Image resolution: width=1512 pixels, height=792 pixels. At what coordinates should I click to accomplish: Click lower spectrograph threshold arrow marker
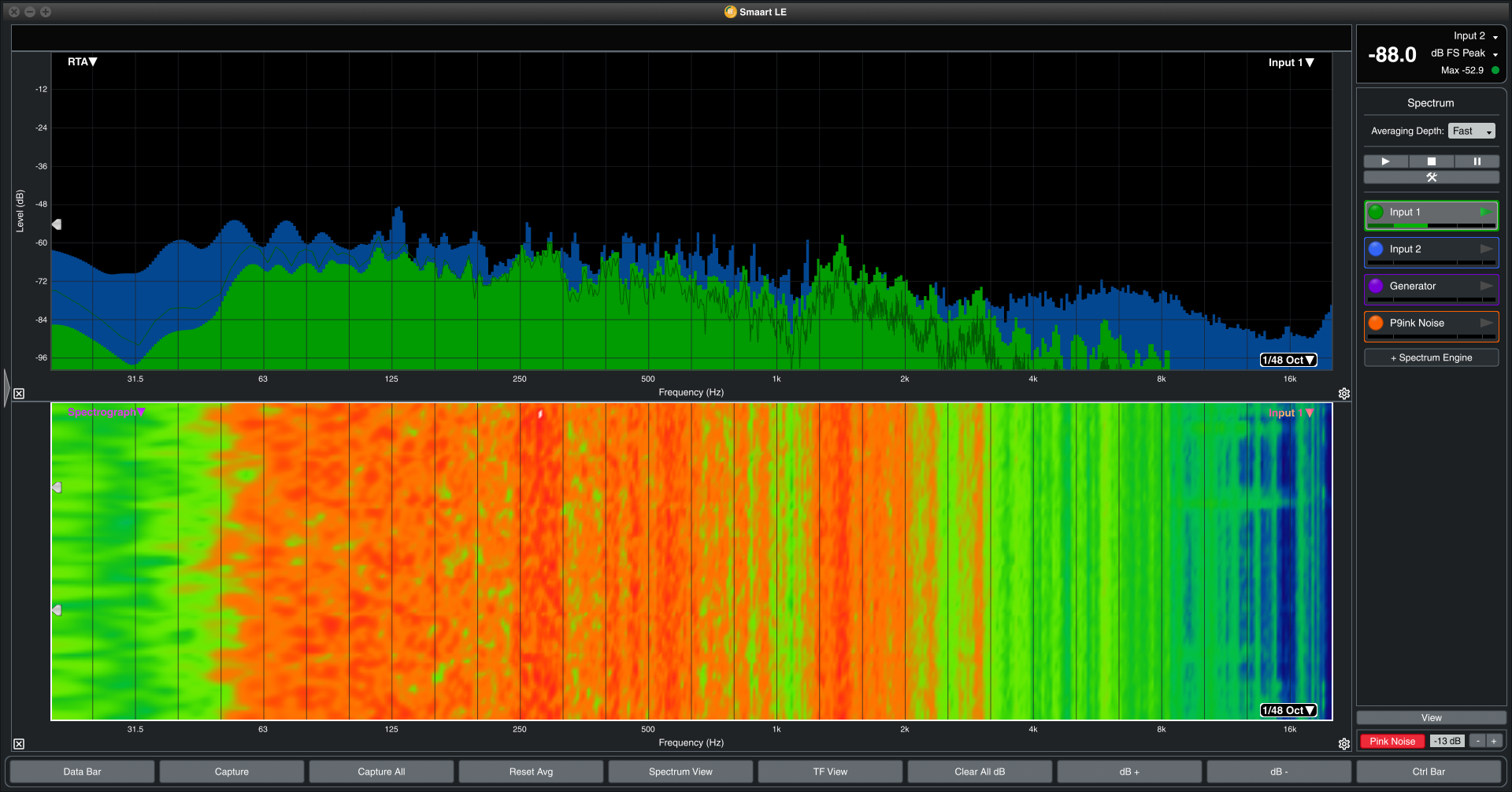pos(57,610)
